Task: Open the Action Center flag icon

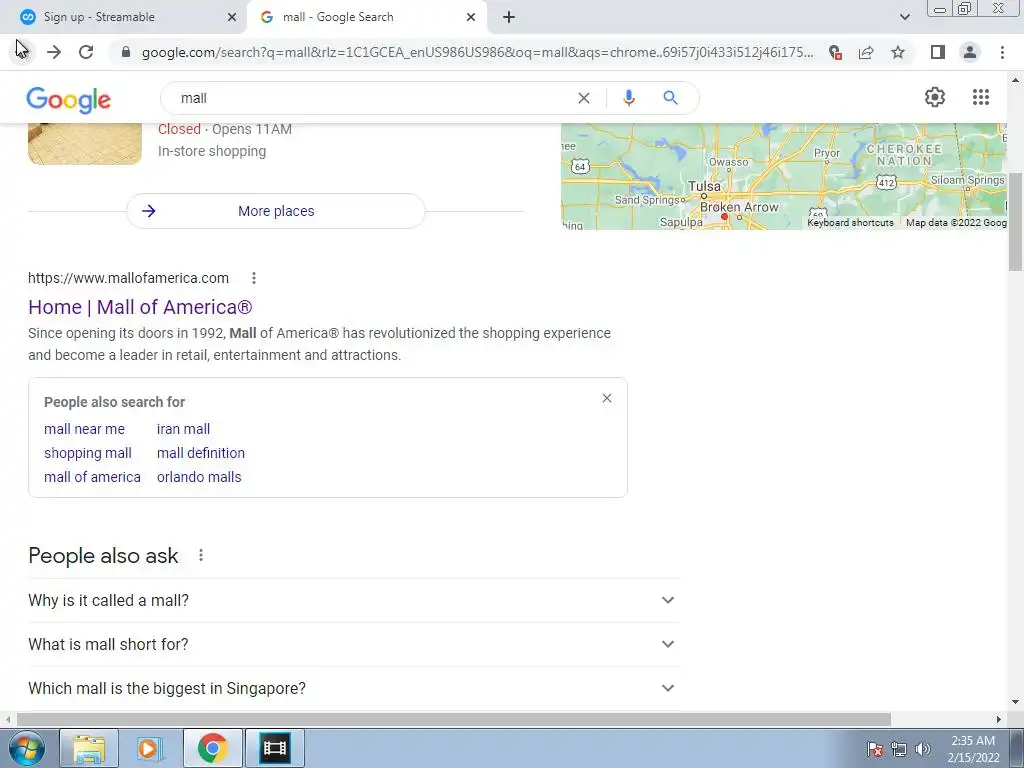Action: (874, 749)
